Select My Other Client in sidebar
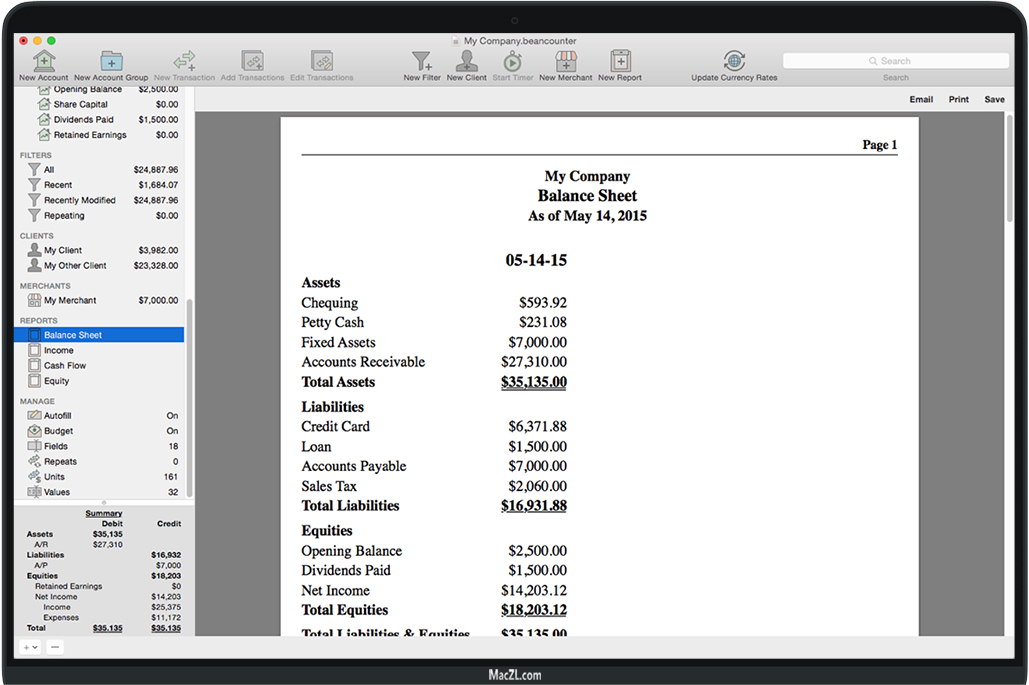The height and width of the screenshot is (685, 1029). [75, 266]
